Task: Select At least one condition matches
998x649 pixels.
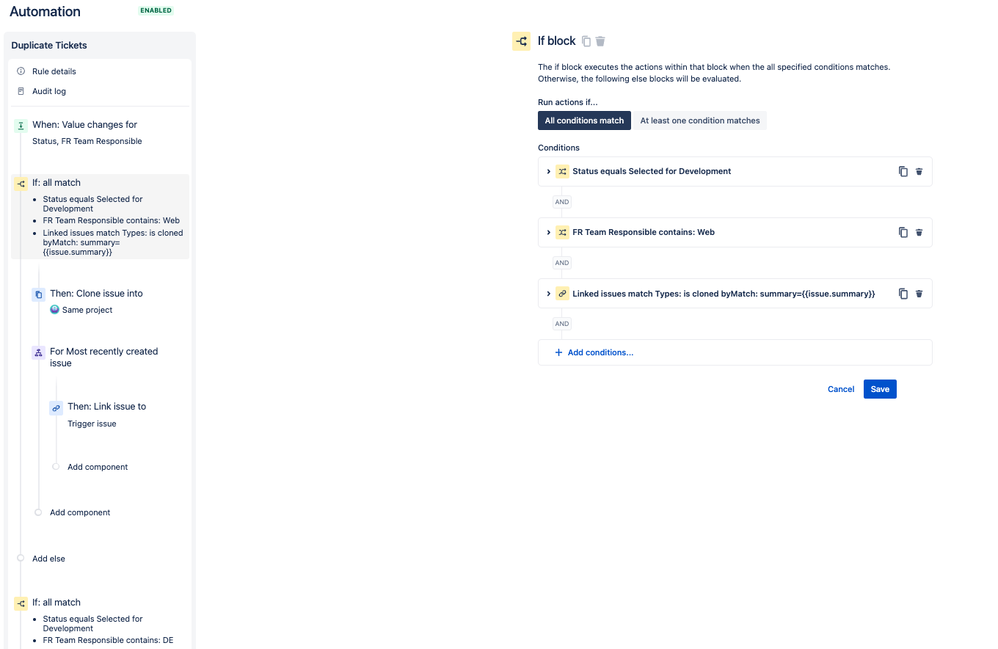Action: (x=702, y=119)
